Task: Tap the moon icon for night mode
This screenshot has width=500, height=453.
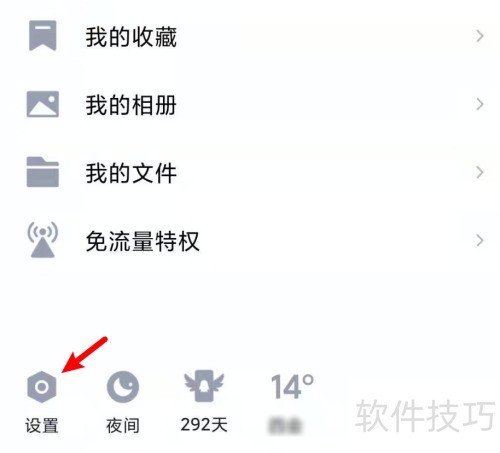Action: [123, 387]
